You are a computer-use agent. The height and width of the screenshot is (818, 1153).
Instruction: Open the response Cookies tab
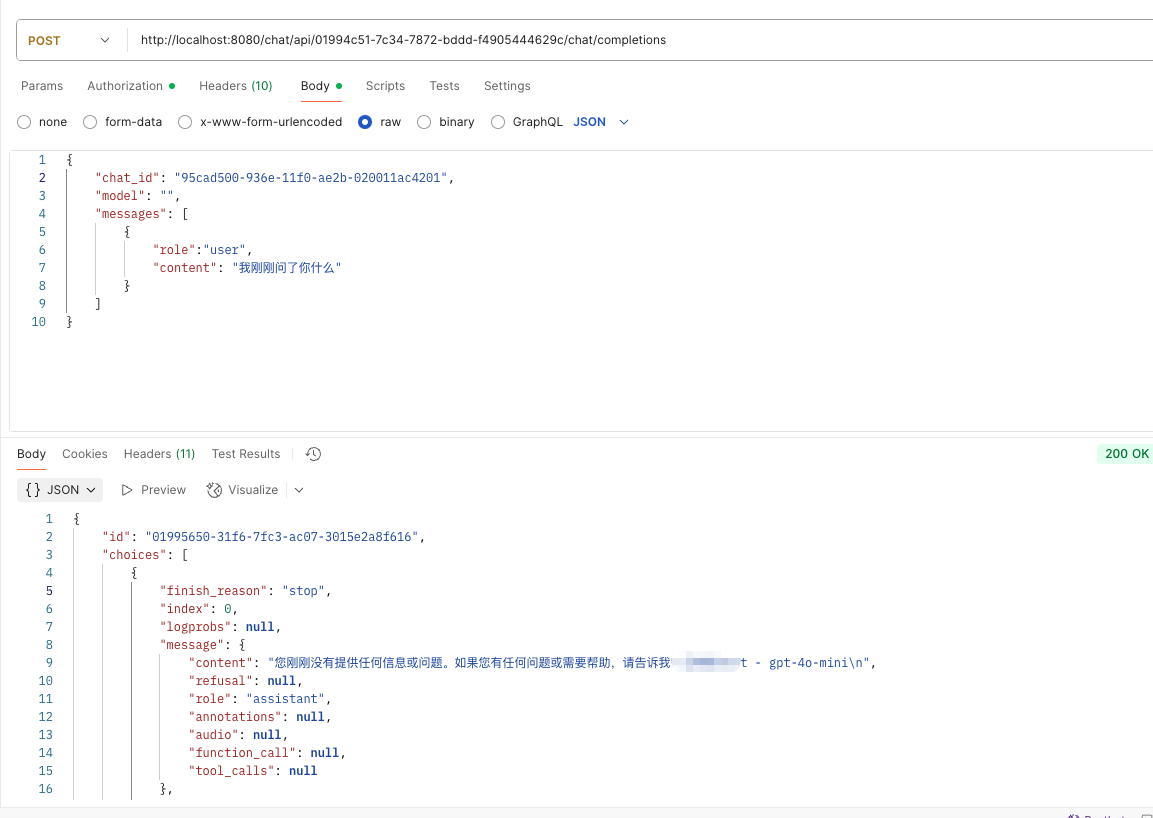(x=85, y=454)
